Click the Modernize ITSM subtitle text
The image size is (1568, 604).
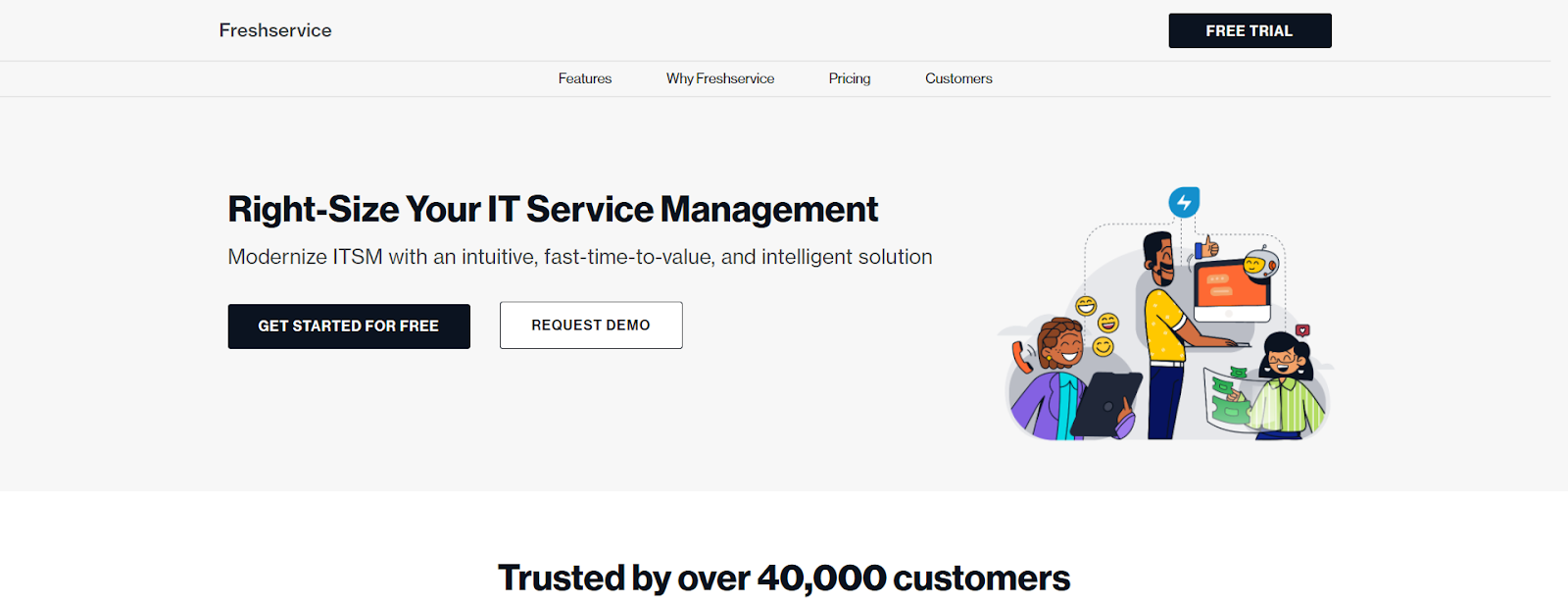(580, 257)
